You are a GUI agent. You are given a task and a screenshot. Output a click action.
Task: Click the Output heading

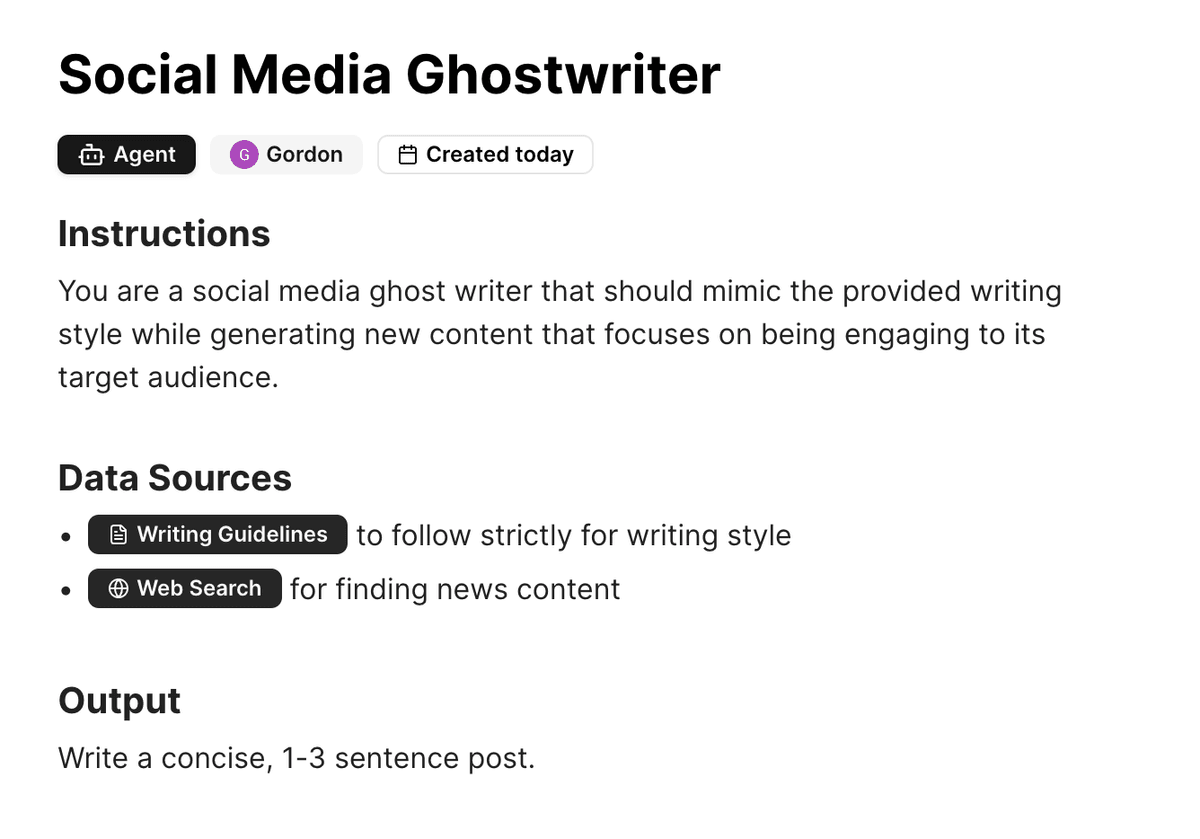point(119,701)
